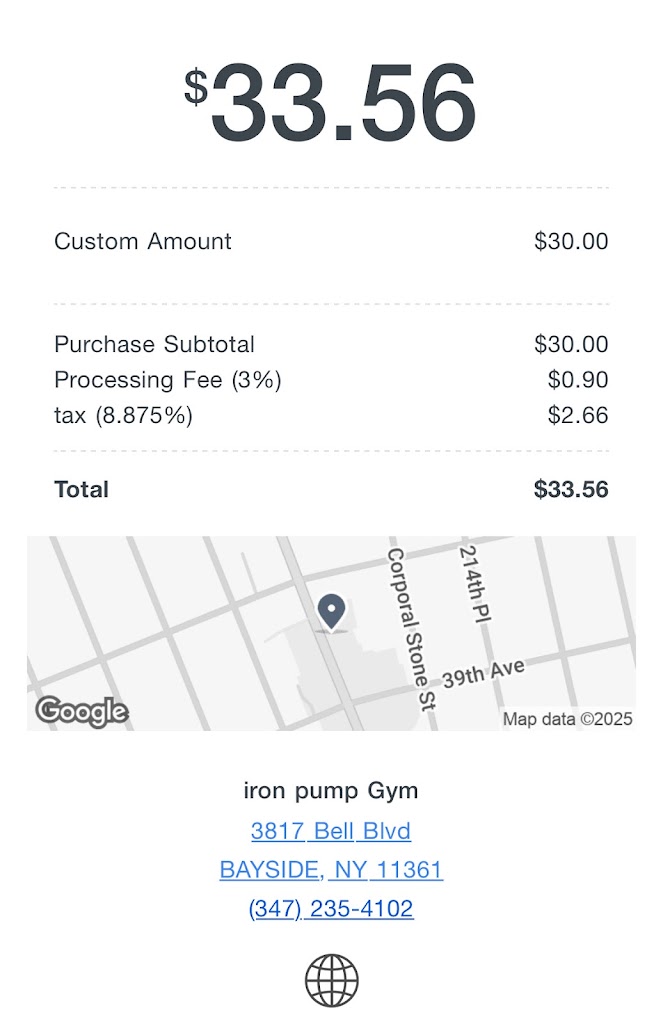
Task: Click the large $33.56 amount header
Action: tap(331, 105)
